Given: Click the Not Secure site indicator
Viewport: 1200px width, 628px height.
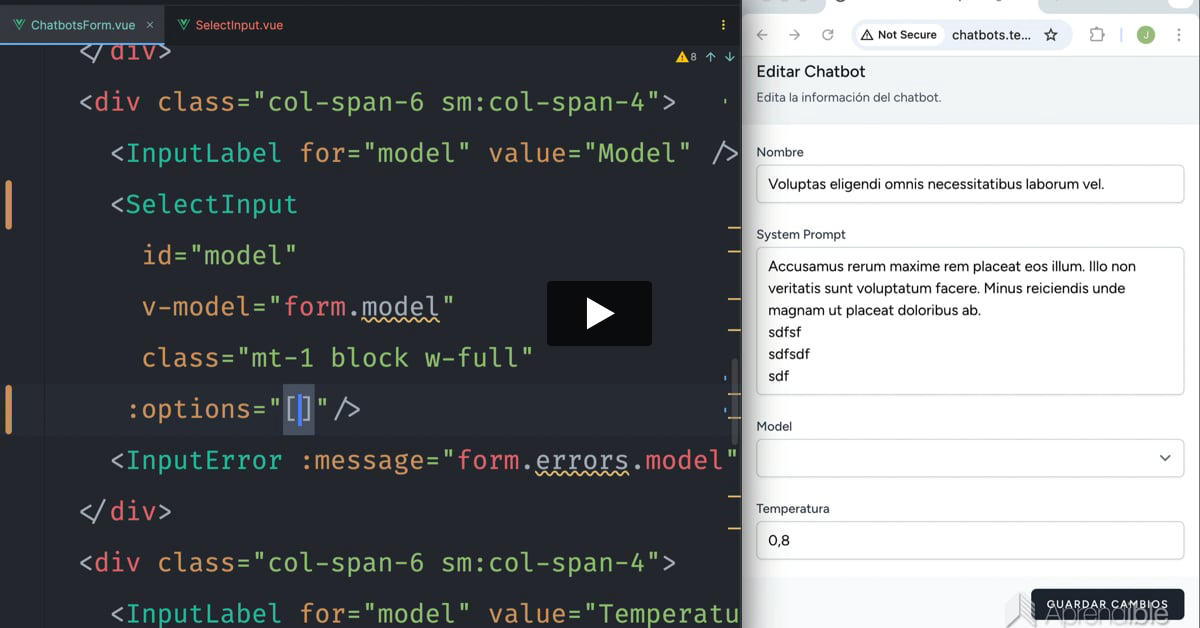Looking at the screenshot, I should [x=899, y=35].
